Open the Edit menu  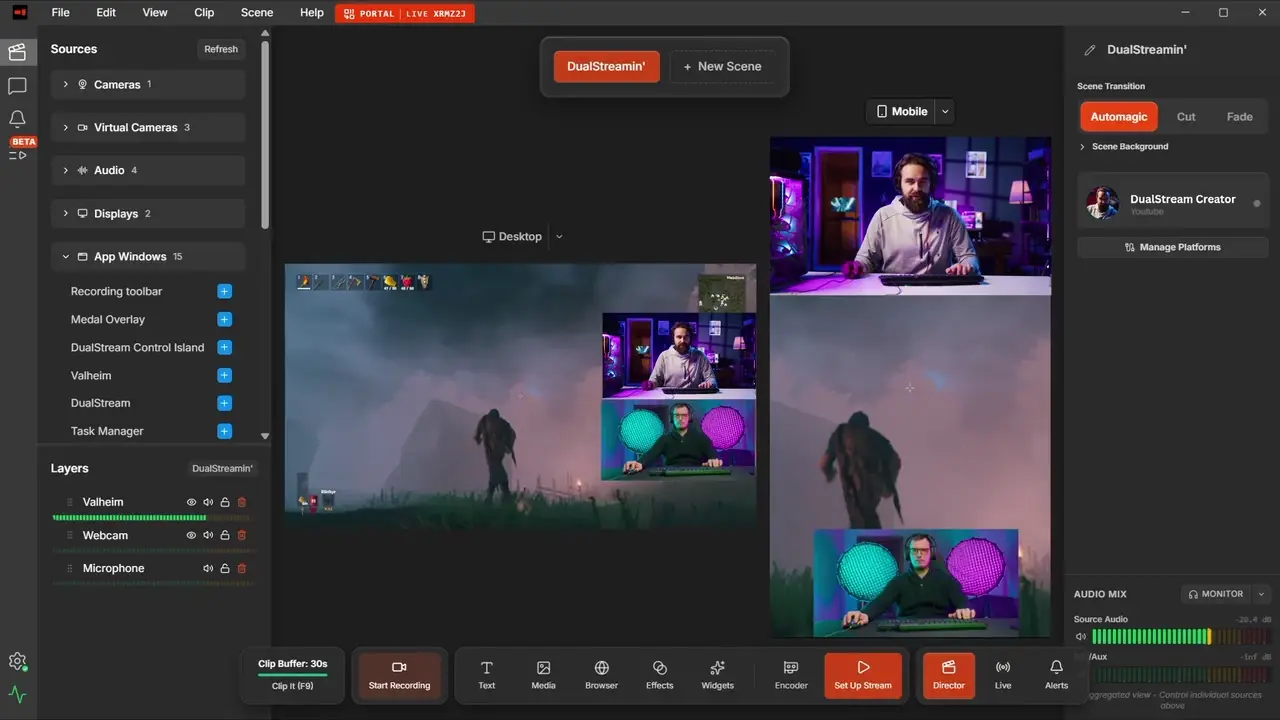click(x=106, y=13)
